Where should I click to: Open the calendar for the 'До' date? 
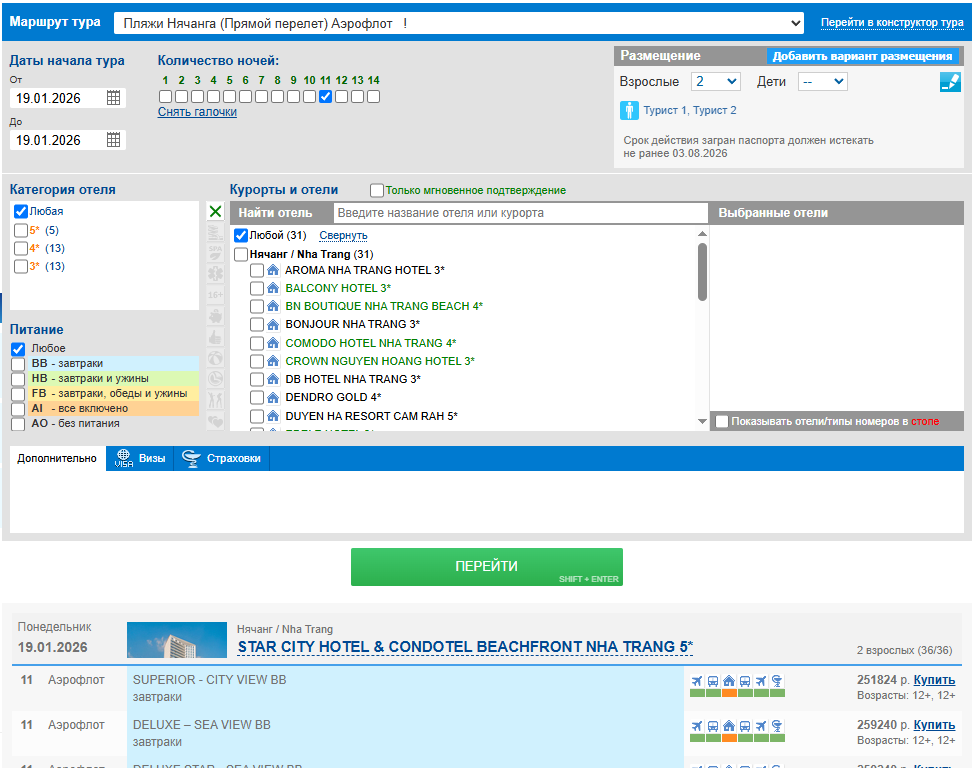point(114,140)
